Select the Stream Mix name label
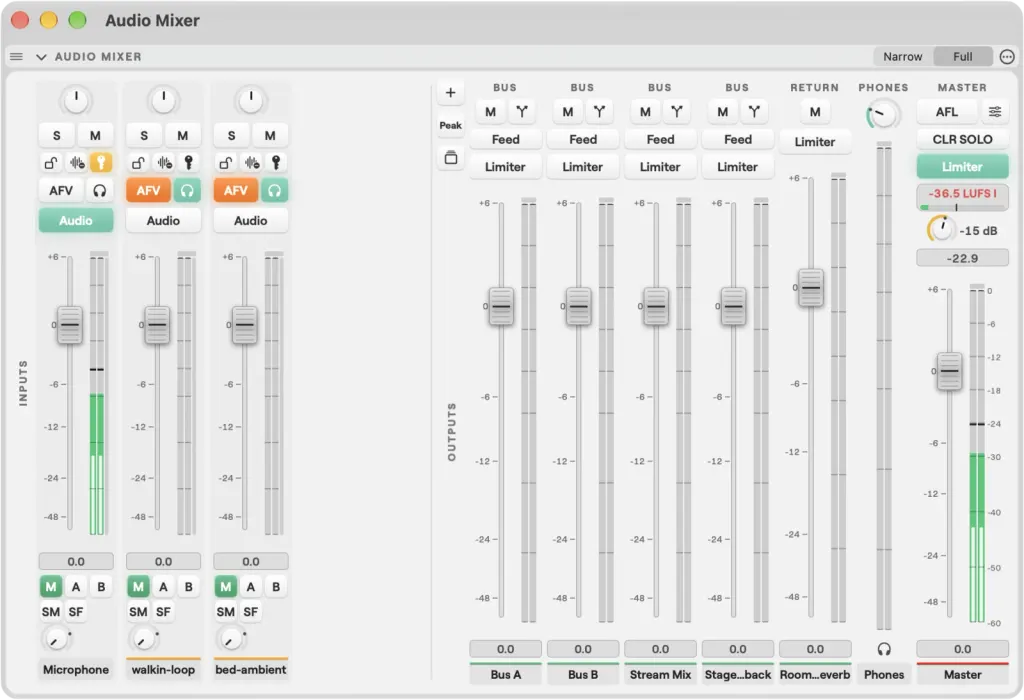Screen dimensions: 1024x700 660,675
